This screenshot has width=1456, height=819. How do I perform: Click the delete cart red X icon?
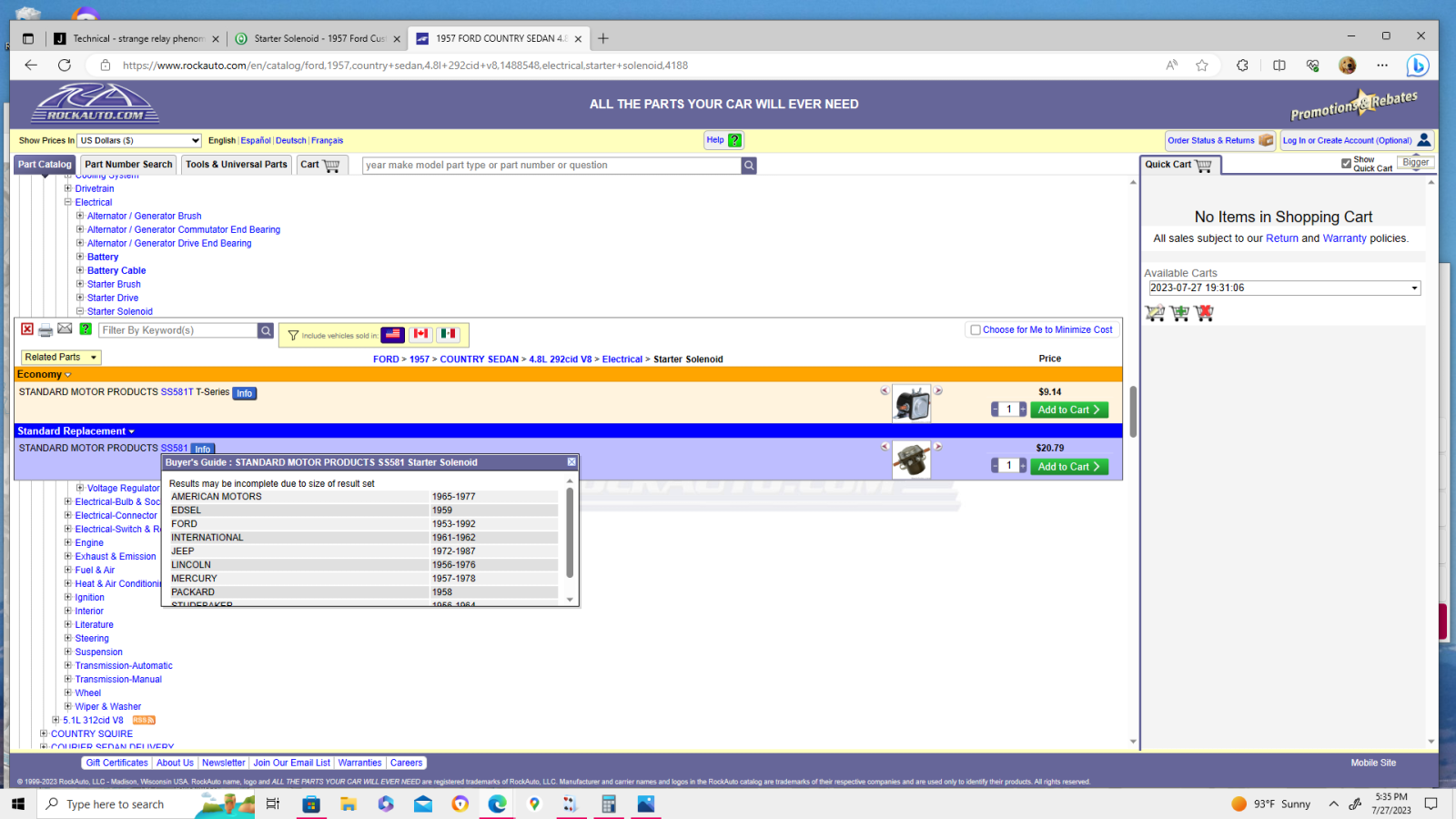(x=1205, y=313)
